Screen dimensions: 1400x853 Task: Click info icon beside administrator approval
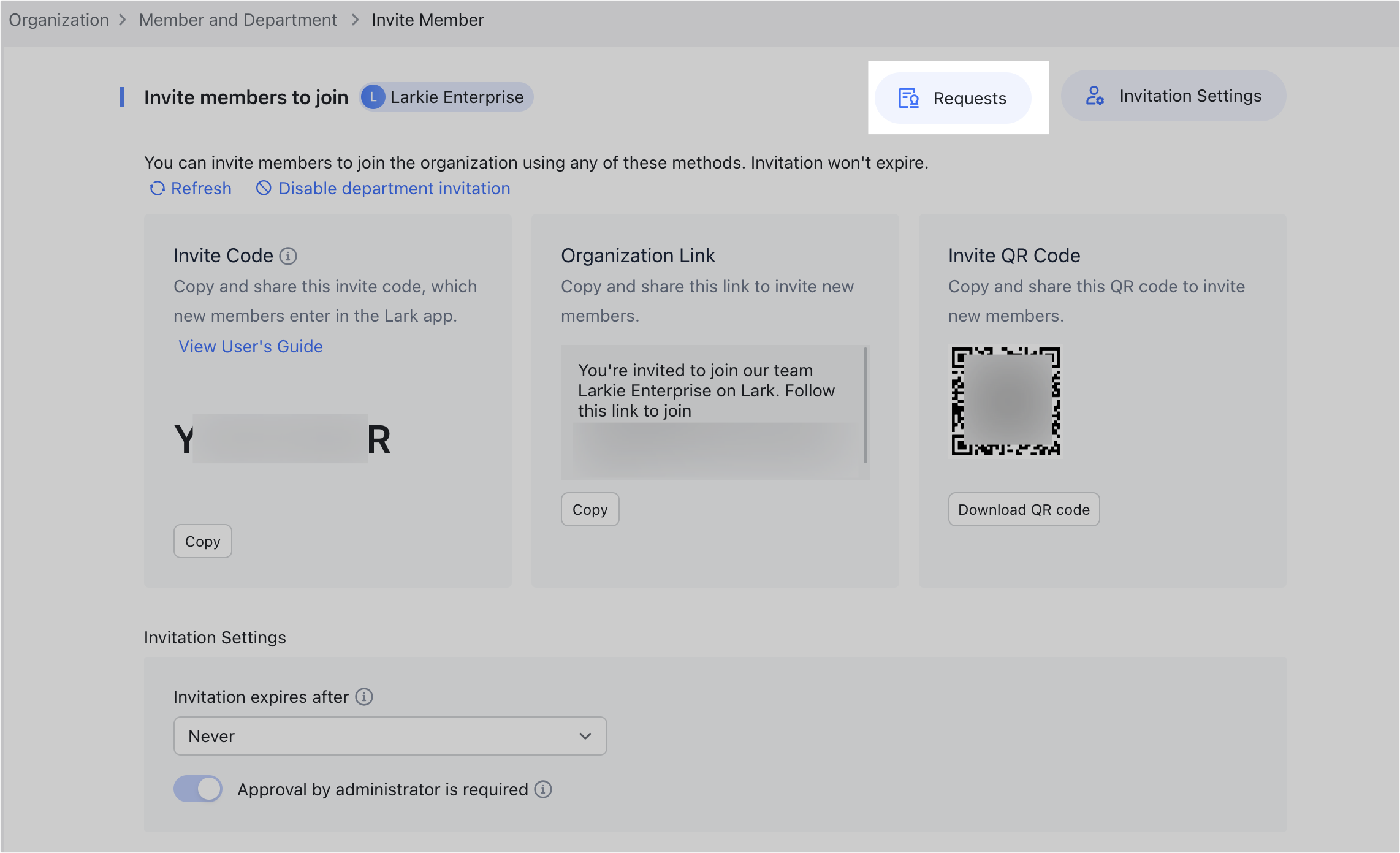[x=543, y=789]
